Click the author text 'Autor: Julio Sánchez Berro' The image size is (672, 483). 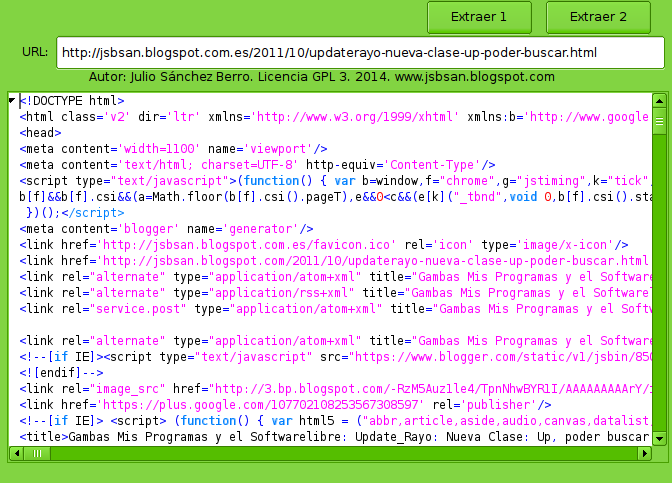(x=171, y=77)
